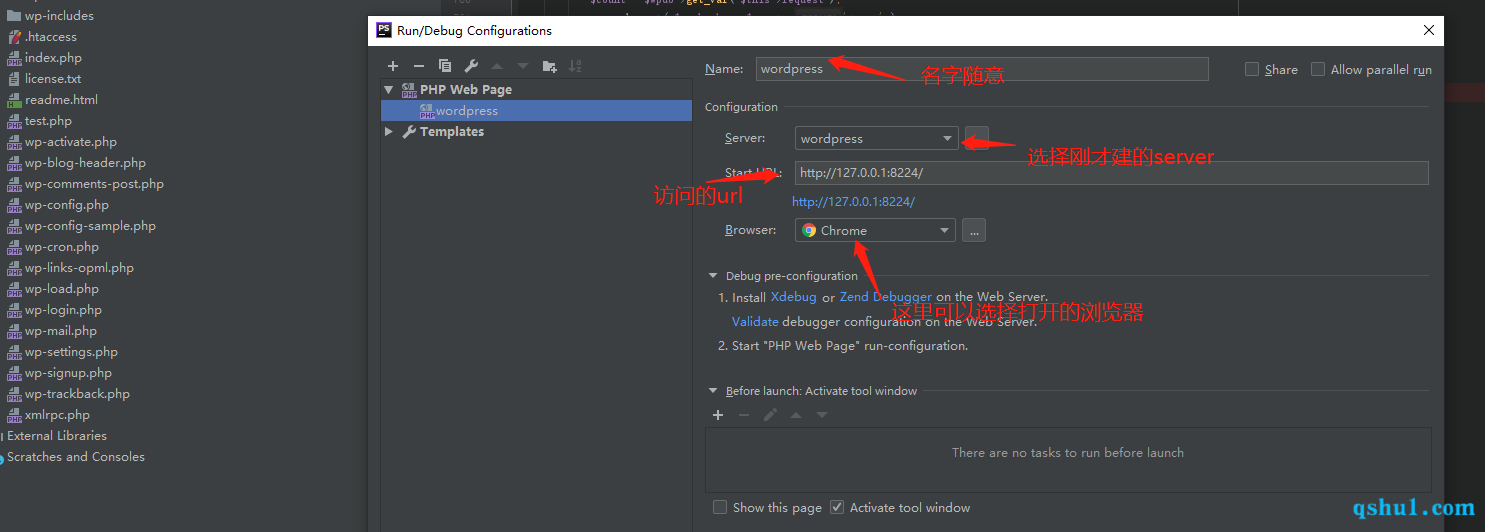This screenshot has height=532, width=1485.
Task: Move before-launch task down
Action: (x=822, y=415)
